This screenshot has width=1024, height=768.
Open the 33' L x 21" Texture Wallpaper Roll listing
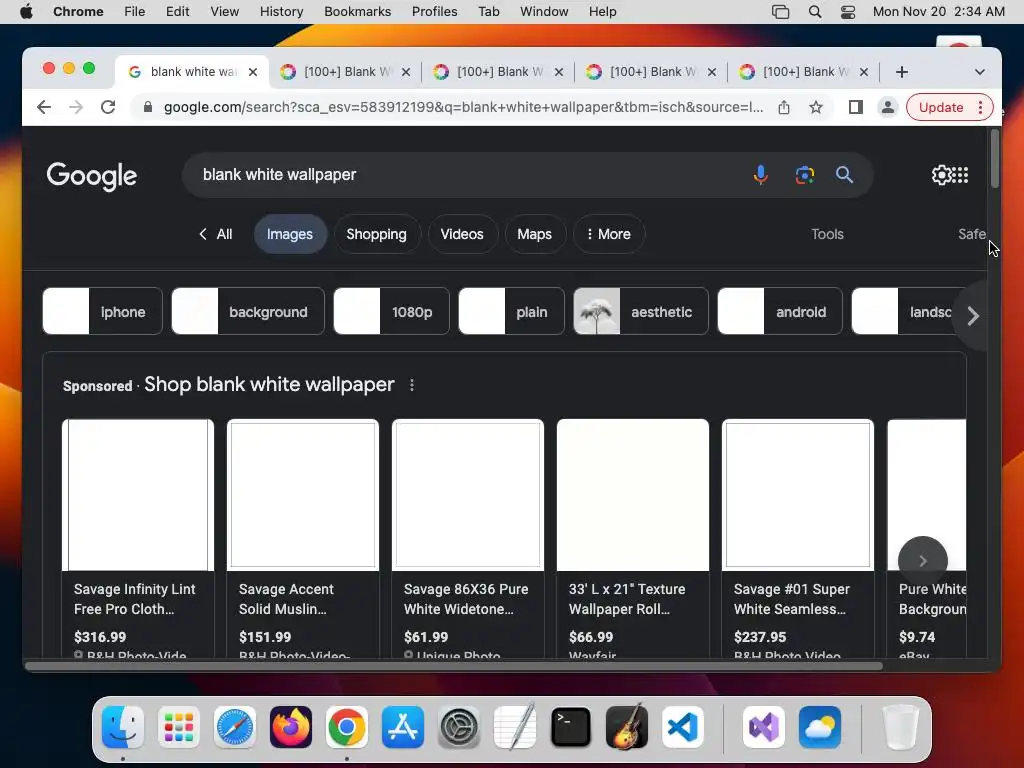click(x=633, y=537)
